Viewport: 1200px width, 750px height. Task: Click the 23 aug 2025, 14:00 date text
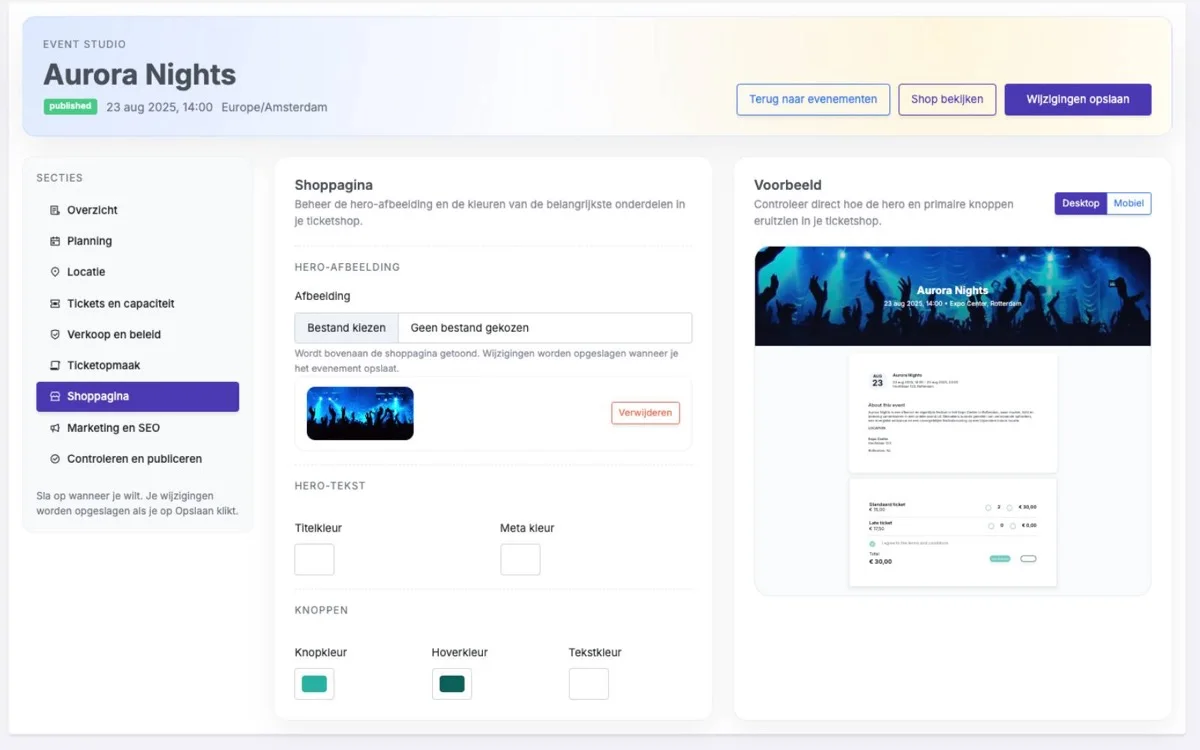(159, 107)
